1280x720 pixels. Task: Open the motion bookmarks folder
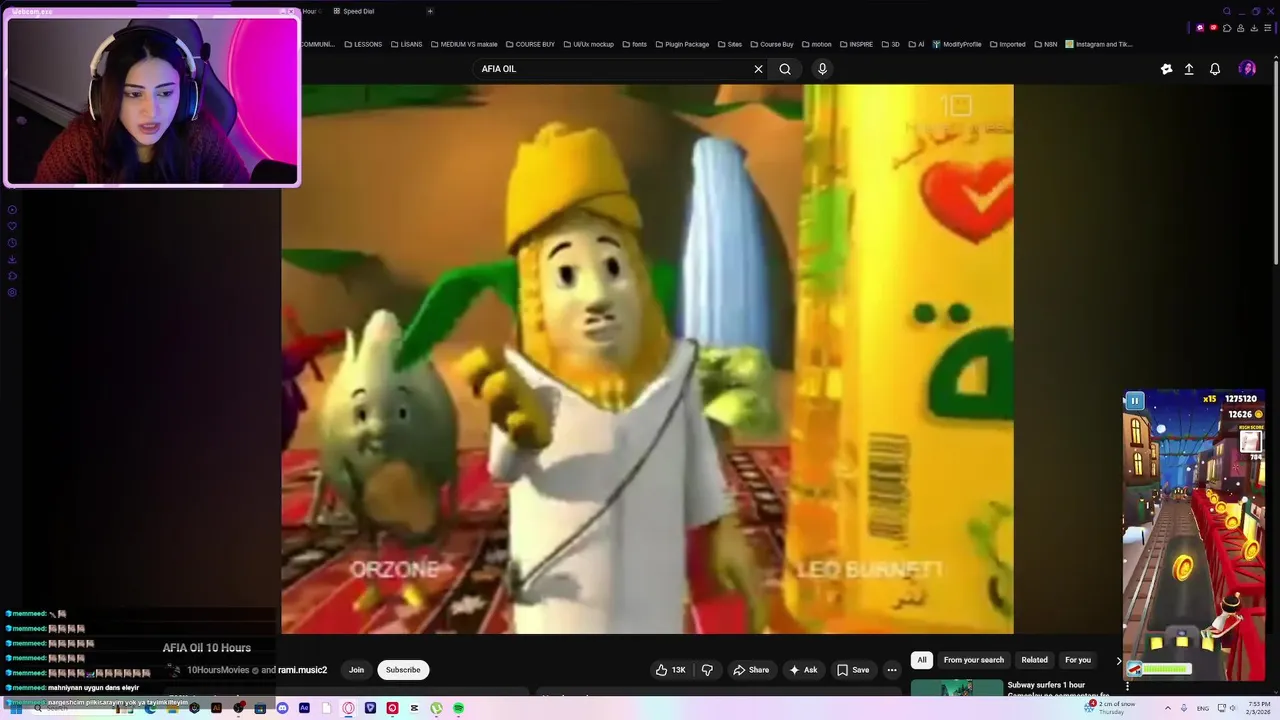(x=816, y=44)
